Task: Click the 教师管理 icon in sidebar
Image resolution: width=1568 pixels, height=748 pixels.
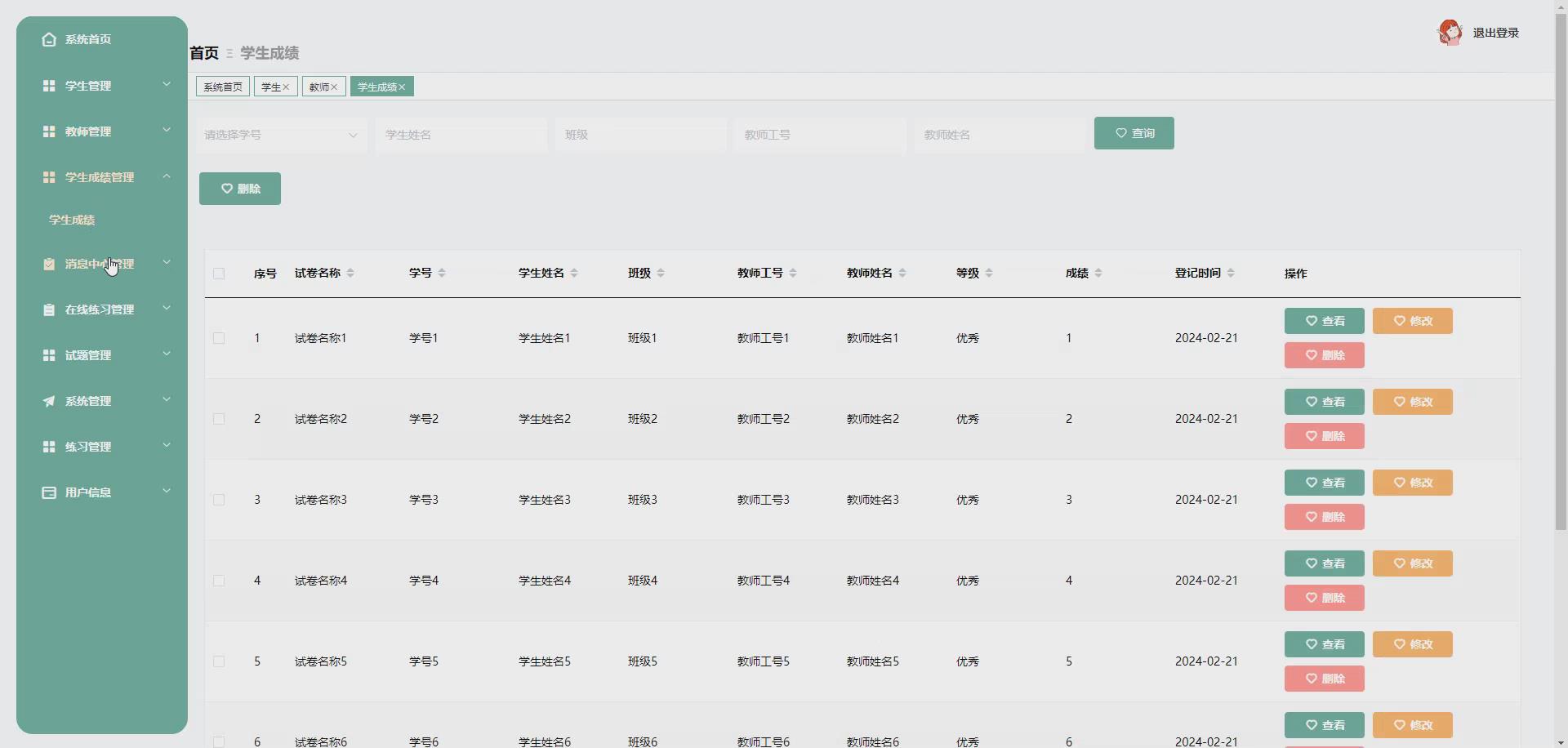Action: pyautogui.click(x=49, y=131)
